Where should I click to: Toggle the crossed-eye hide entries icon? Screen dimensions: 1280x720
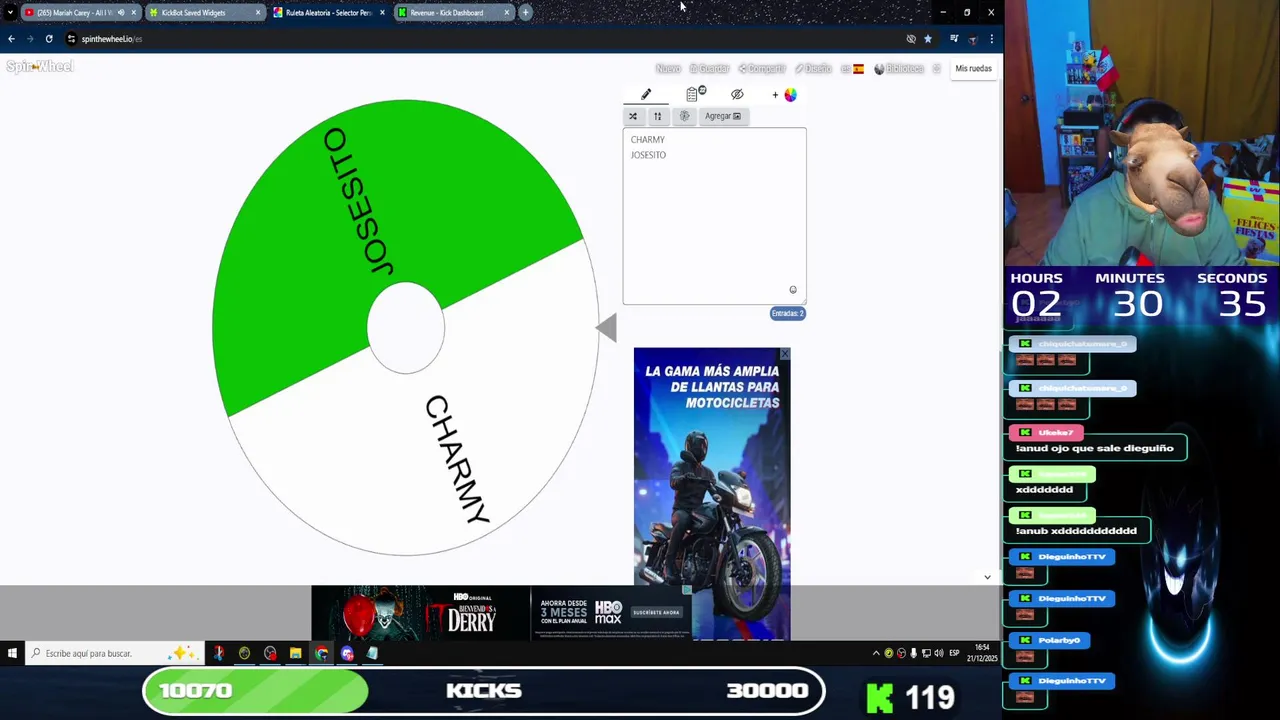tap(737, 94)
